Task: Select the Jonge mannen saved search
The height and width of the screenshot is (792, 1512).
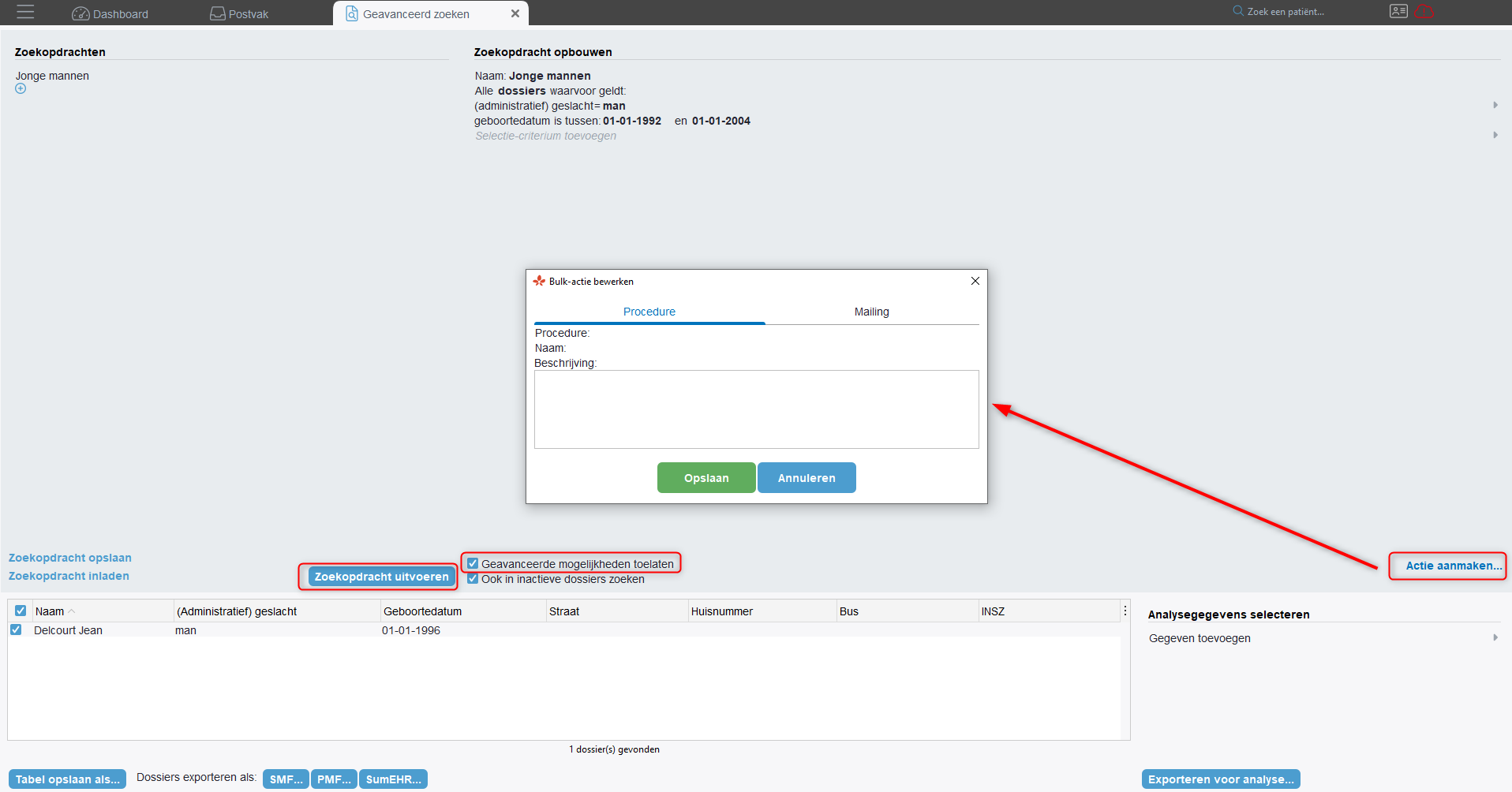Action: click(52, 76)
